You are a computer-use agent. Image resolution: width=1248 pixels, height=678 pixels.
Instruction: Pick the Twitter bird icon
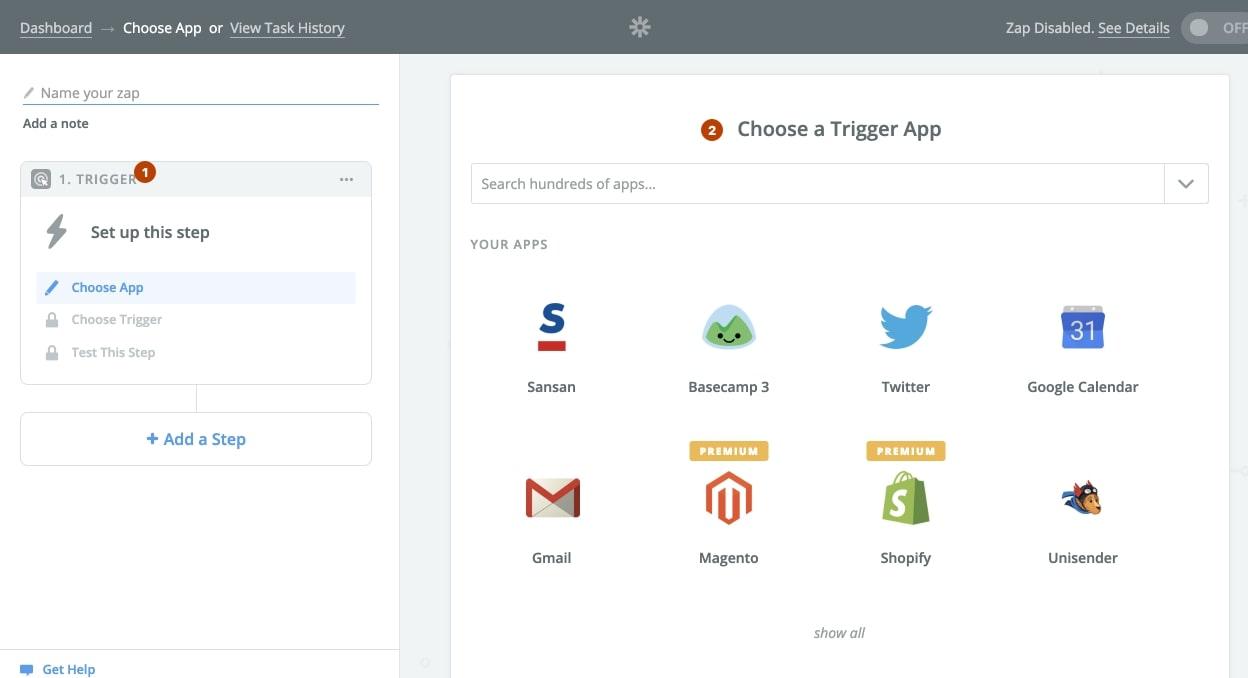pos(906,327)
